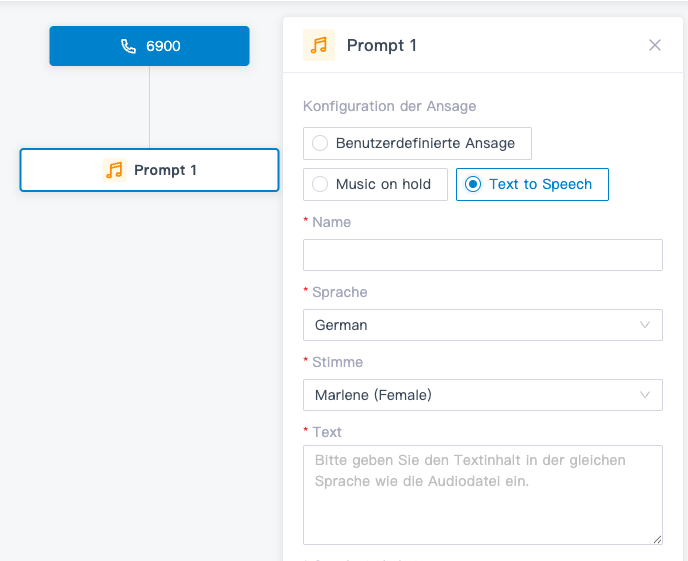Focus the Name input field

tap(482, 255)
